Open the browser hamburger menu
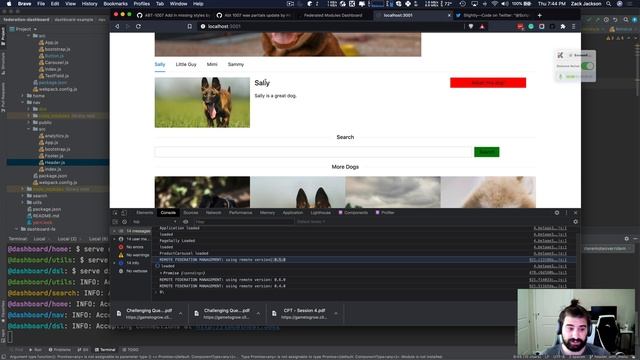 coord(573,26)
